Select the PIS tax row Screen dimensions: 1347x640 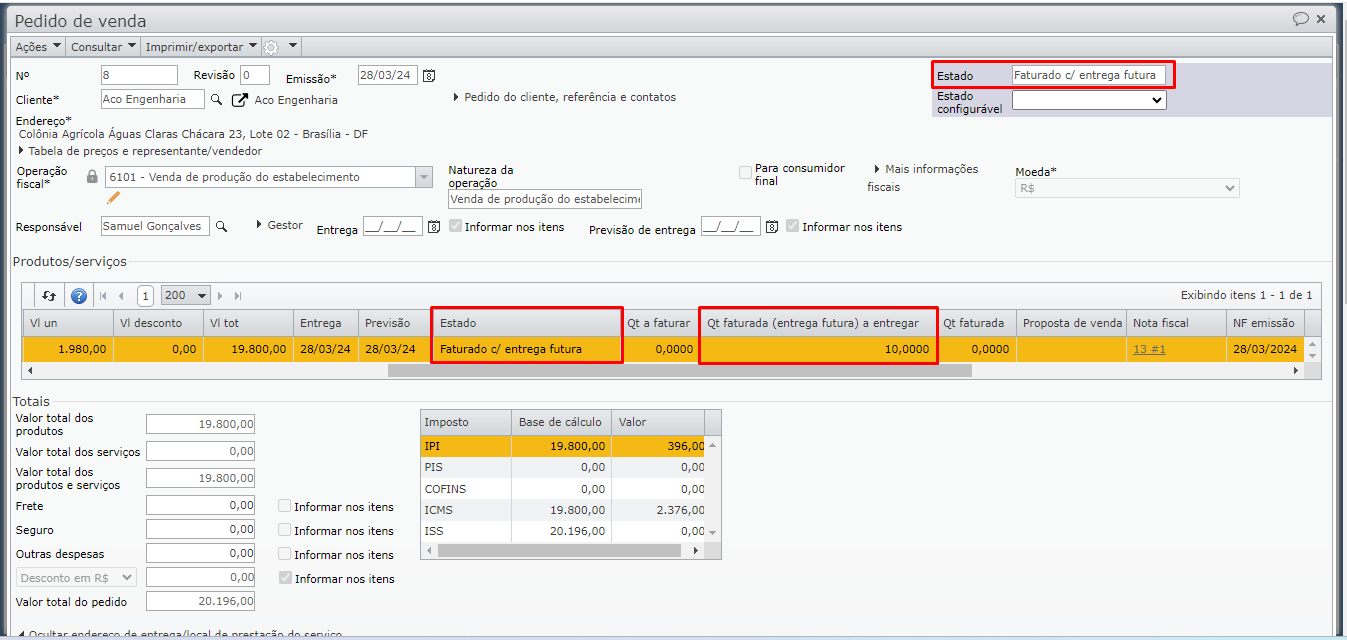(562, 467)
